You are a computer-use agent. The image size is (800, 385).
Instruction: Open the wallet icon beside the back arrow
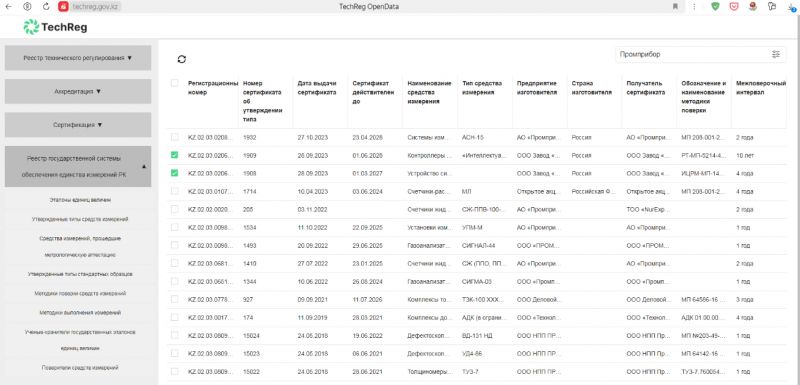[x=27, y=7]
